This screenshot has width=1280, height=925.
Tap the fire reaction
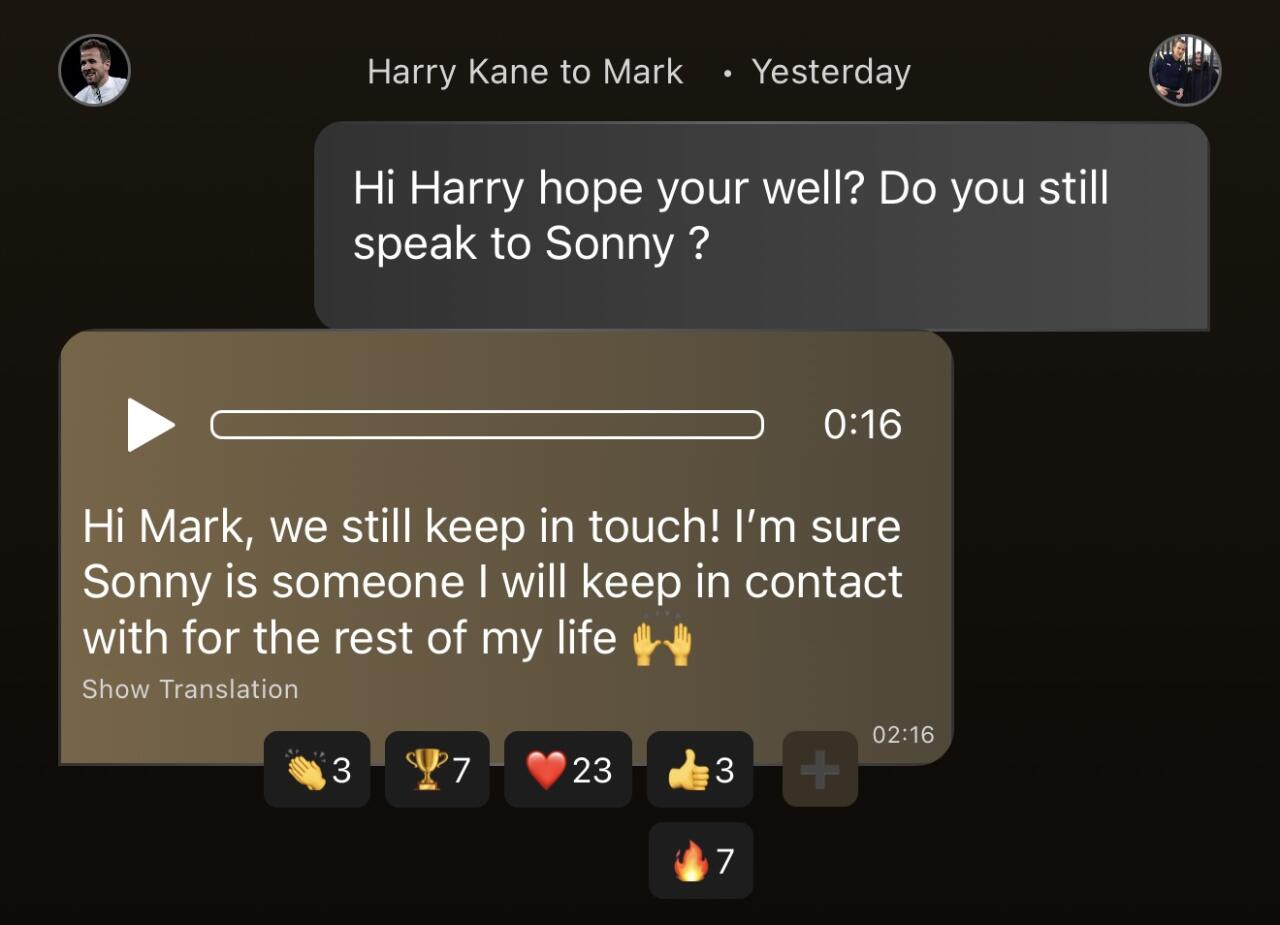(701, 861)
